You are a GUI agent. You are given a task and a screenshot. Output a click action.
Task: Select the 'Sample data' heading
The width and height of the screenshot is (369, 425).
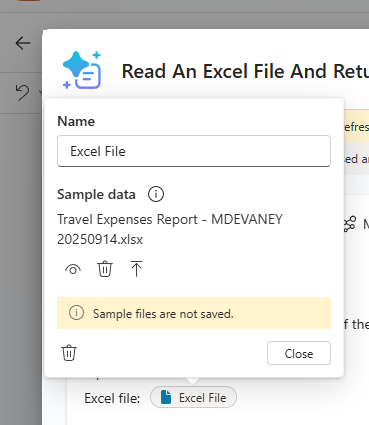pos(96,194)
